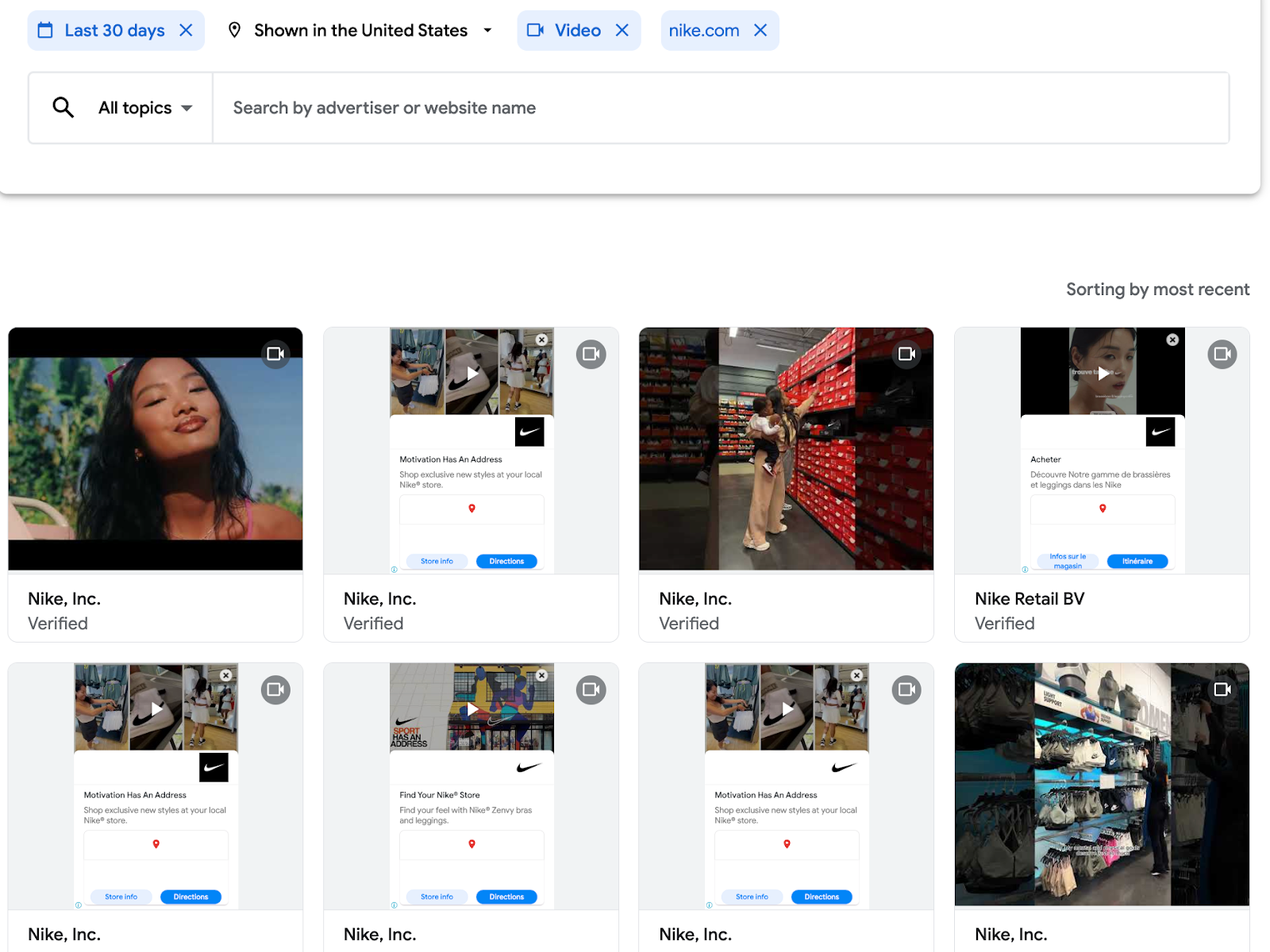
Task: Remove the Last 30 days filter
Action: click(x=186, y=30)
